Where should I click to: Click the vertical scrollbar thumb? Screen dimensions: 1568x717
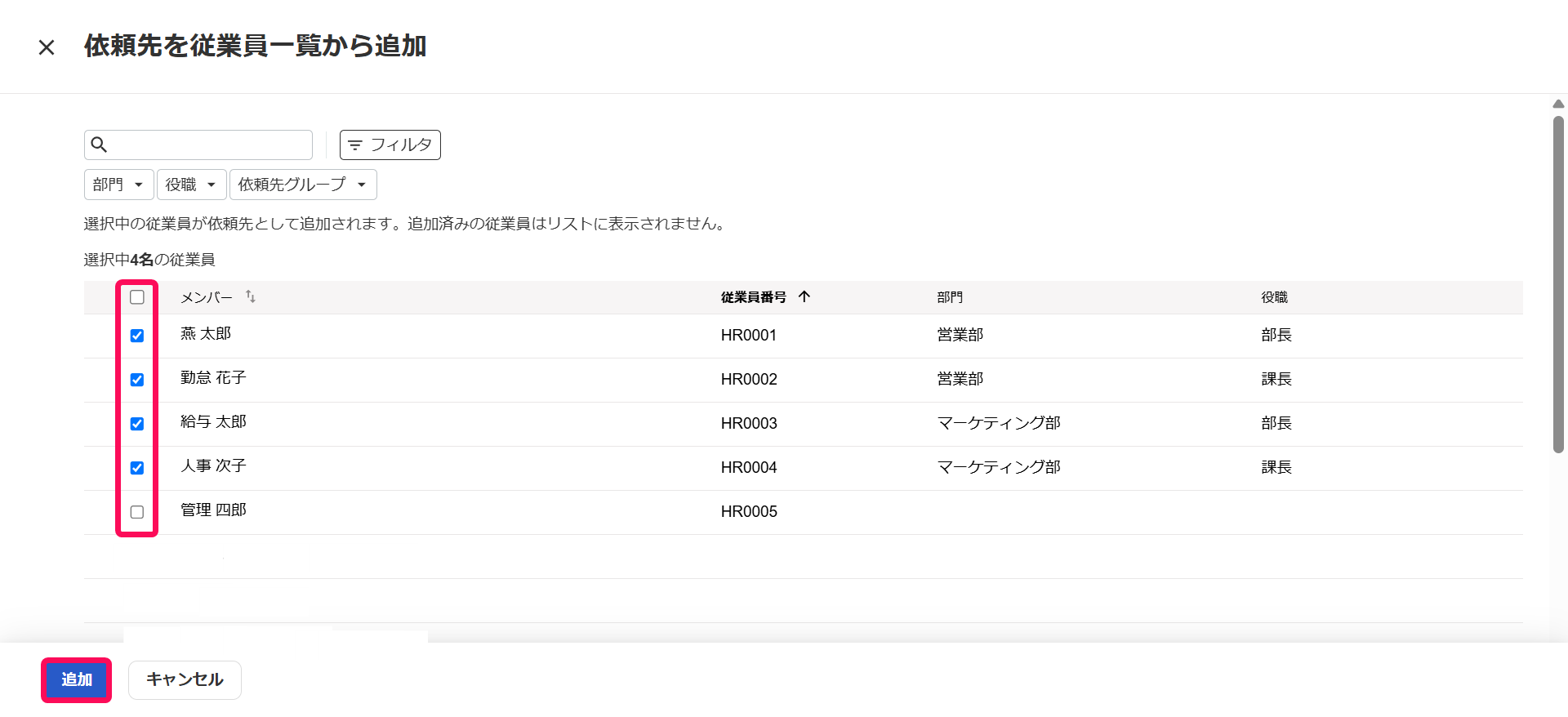click(x=1558, y=284)
